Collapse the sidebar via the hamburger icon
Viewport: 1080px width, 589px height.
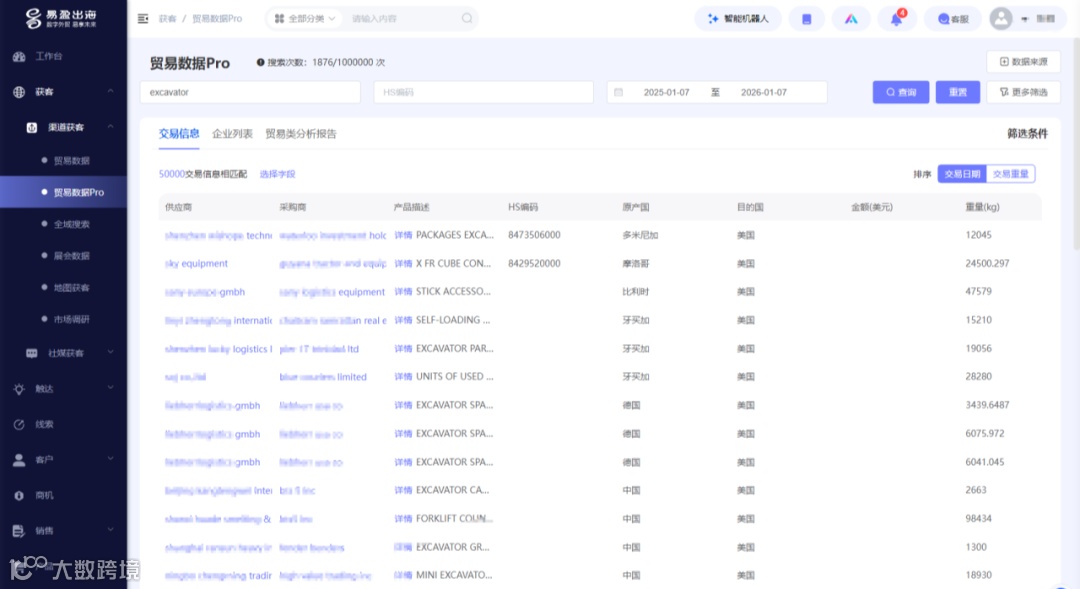[143, 19]
